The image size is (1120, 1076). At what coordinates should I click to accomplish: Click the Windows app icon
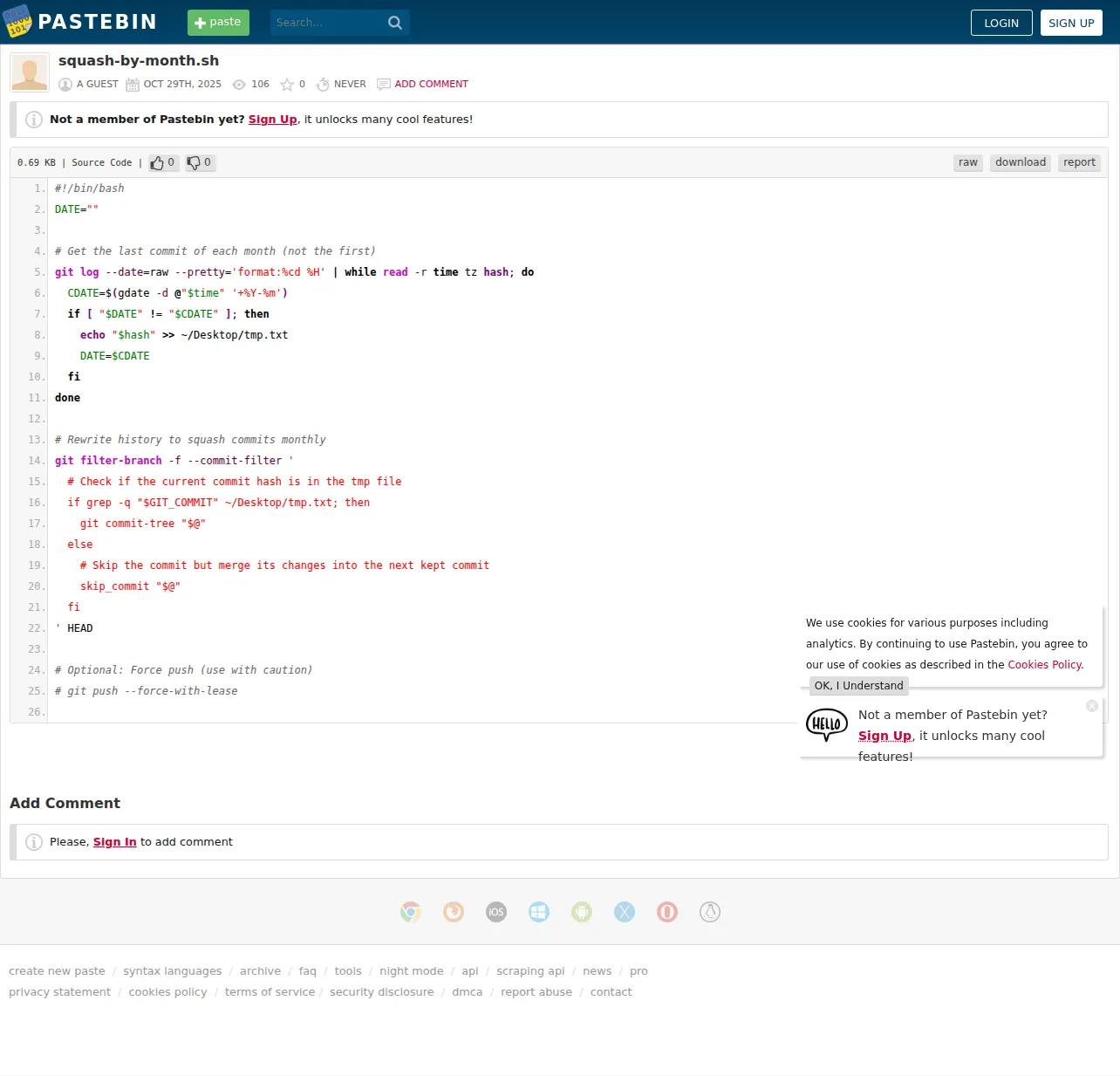[539, 912]
